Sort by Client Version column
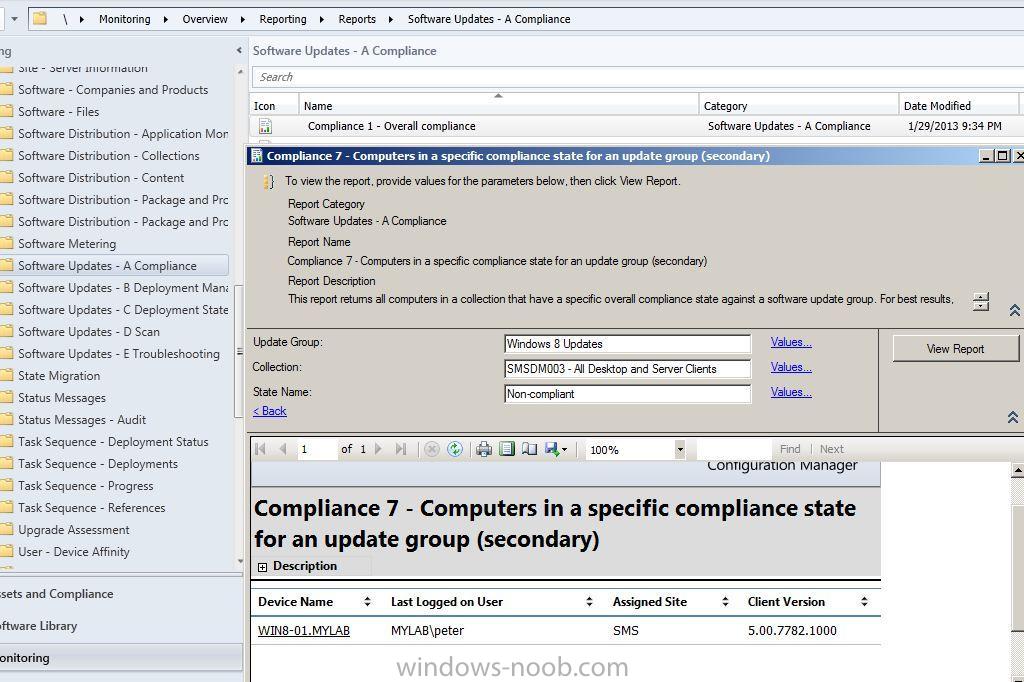 coord(864,602)
